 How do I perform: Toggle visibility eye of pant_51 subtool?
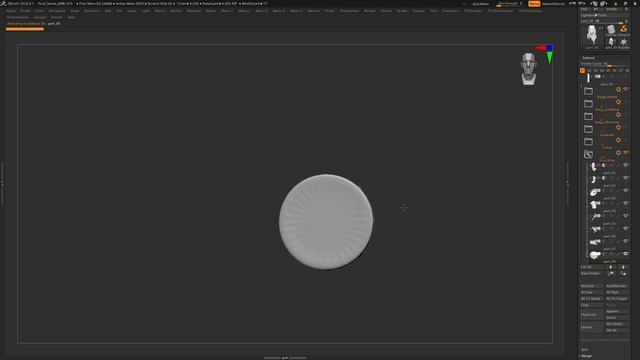(x=626, y=165)
